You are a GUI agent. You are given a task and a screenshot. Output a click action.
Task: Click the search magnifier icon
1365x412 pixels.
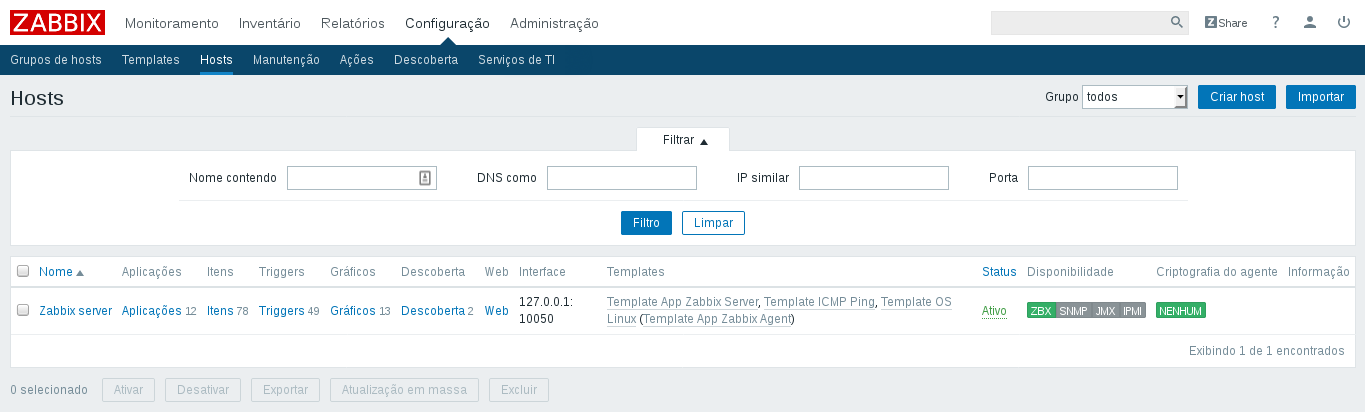[1176, 23]
